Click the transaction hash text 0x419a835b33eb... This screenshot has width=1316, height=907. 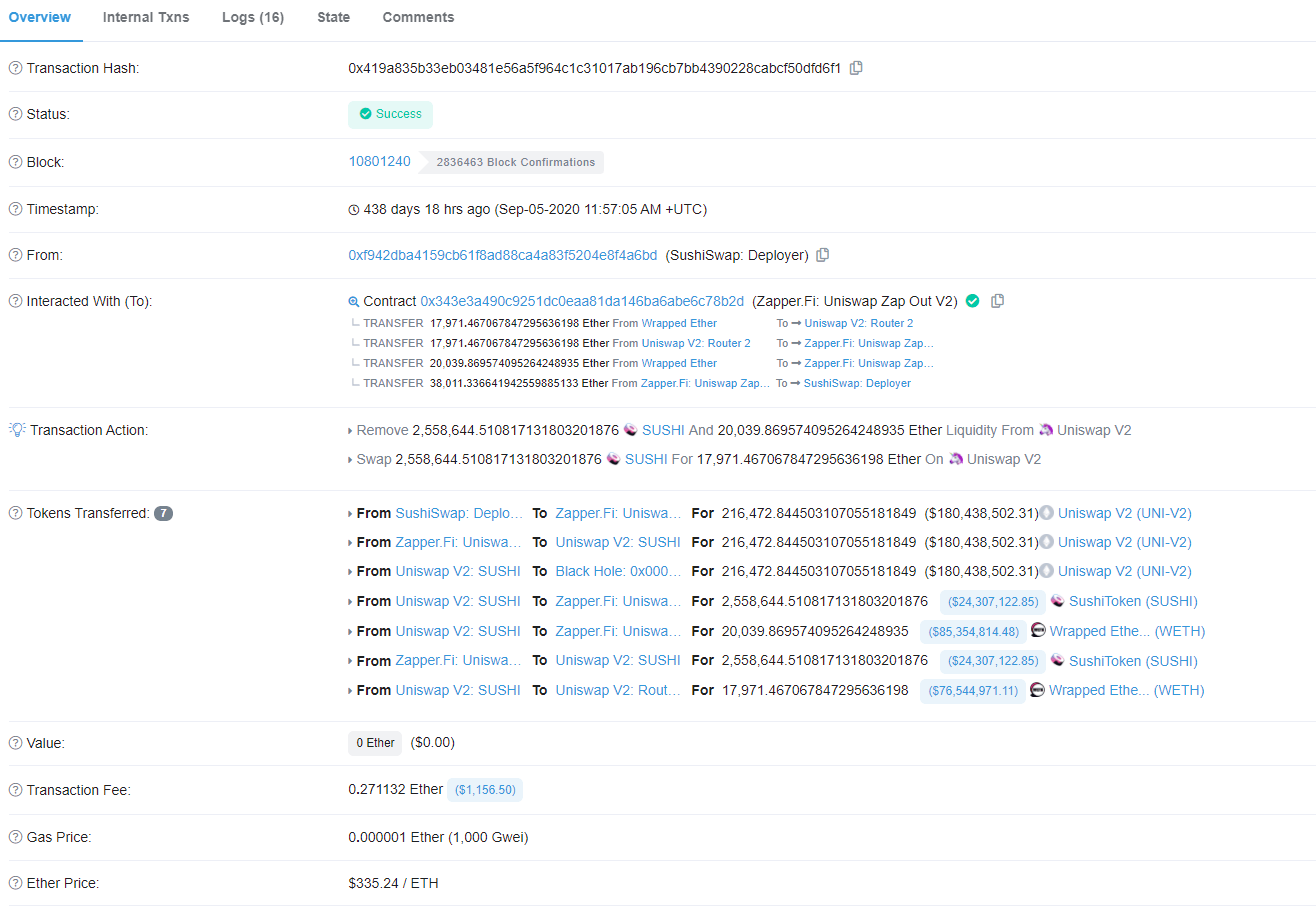(x=594, y=68)
